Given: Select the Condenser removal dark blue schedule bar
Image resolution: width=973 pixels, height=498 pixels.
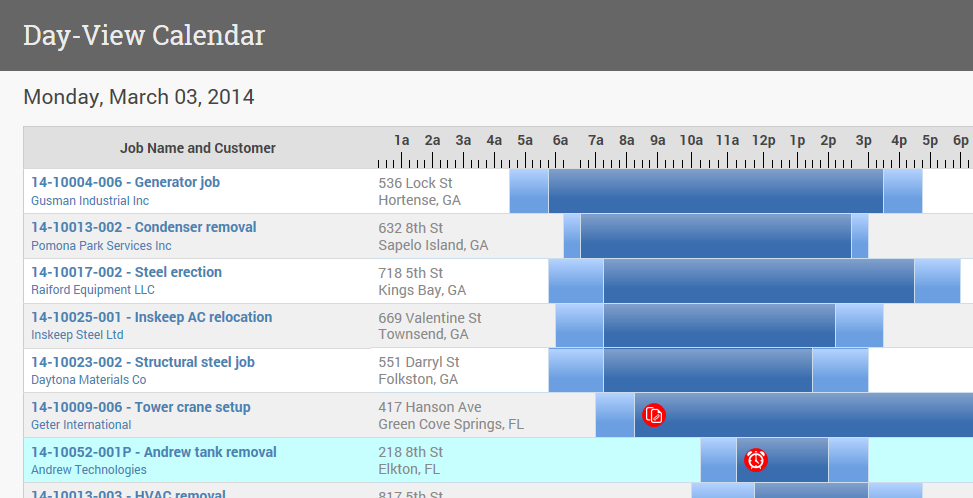Looking at the screenshot, I should (x=715, y=236).
